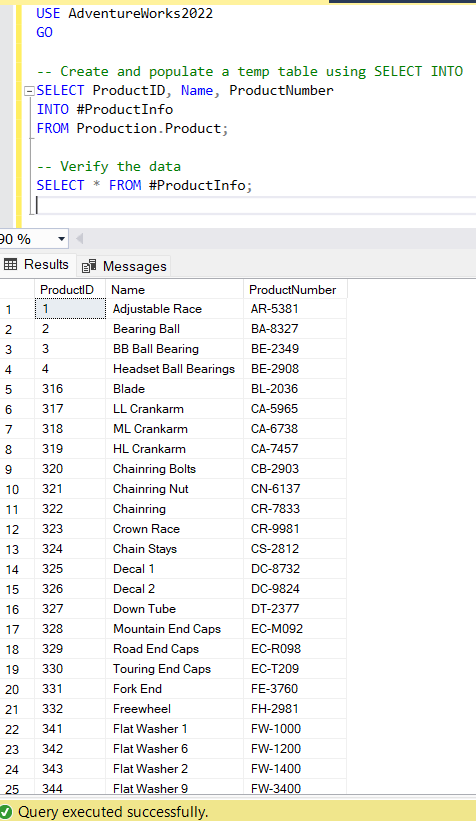476x821 pixels.
Task: Switch to the Results tab
Action: (x=36, y=265)
